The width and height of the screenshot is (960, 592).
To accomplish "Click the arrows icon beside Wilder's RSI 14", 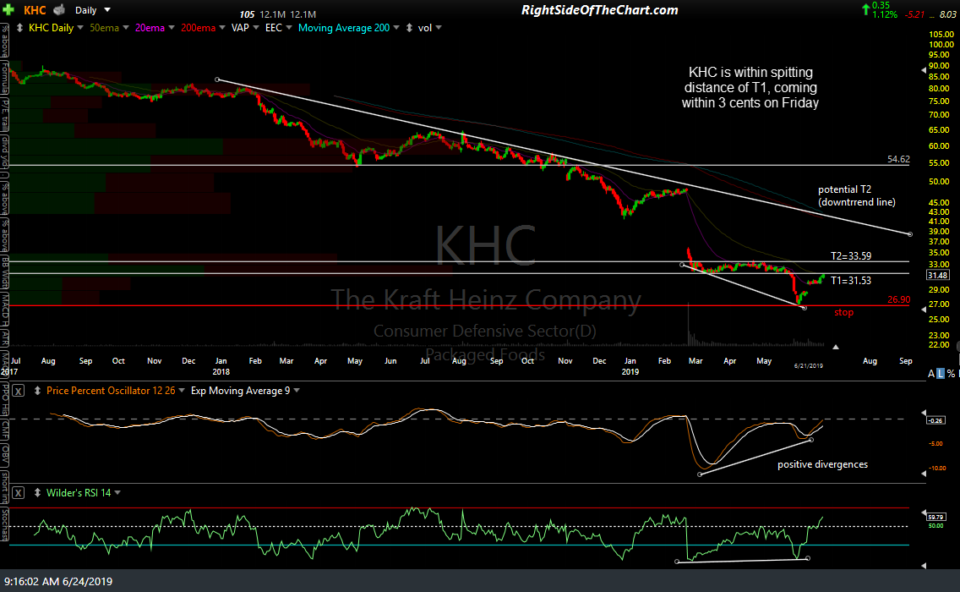I will [37, 493].
